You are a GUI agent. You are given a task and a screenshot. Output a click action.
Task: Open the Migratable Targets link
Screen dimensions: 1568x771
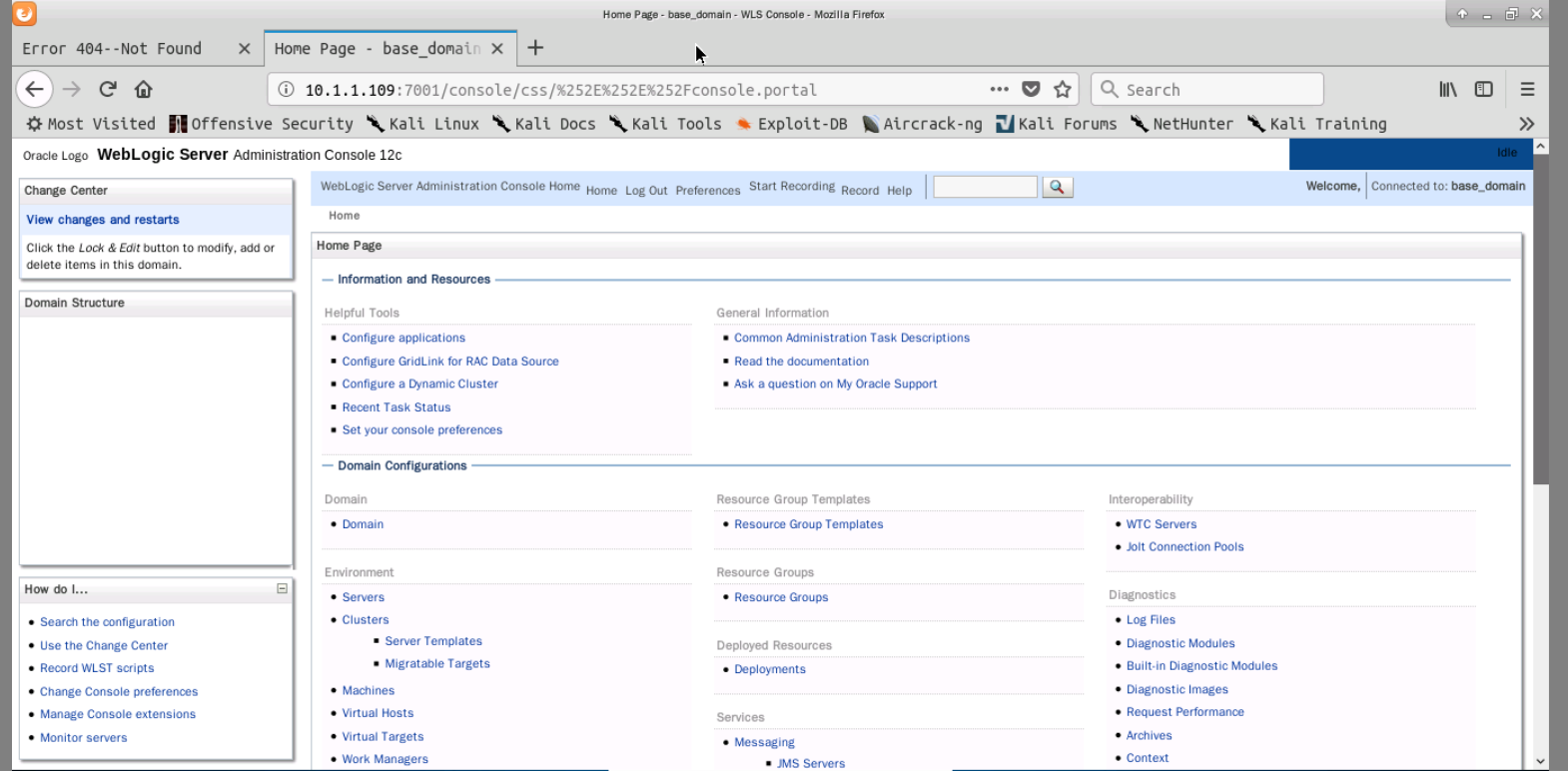point(437,664)
